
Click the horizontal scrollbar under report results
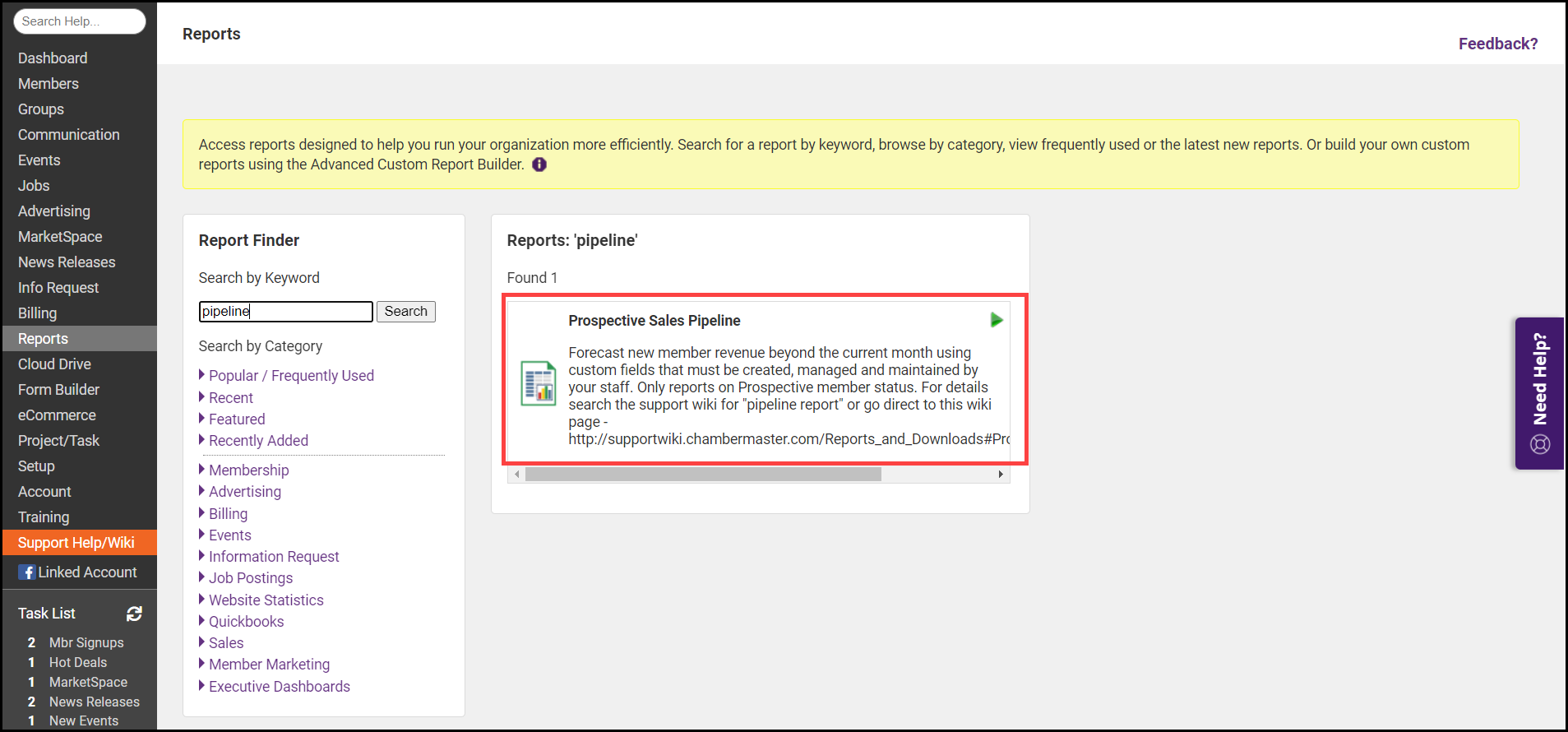[703, 475]
